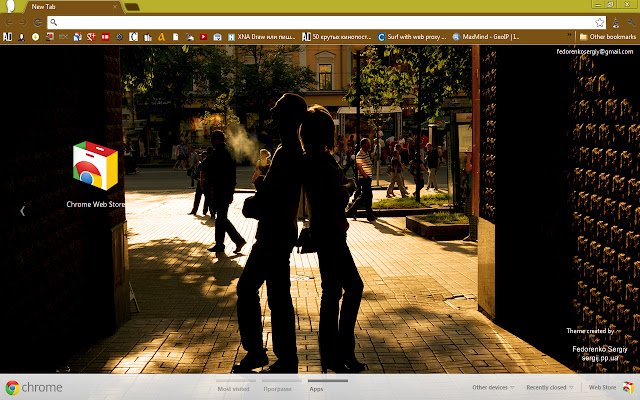Switch to the Программы page

point(277,388)
